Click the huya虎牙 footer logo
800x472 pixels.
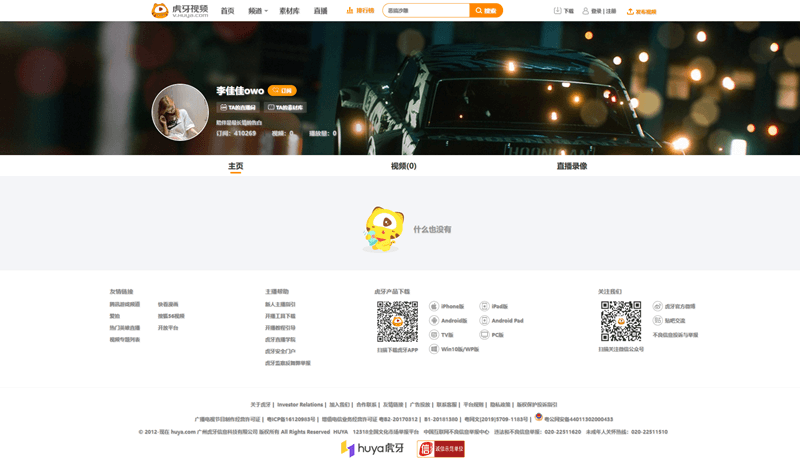(x=372, y=449)
